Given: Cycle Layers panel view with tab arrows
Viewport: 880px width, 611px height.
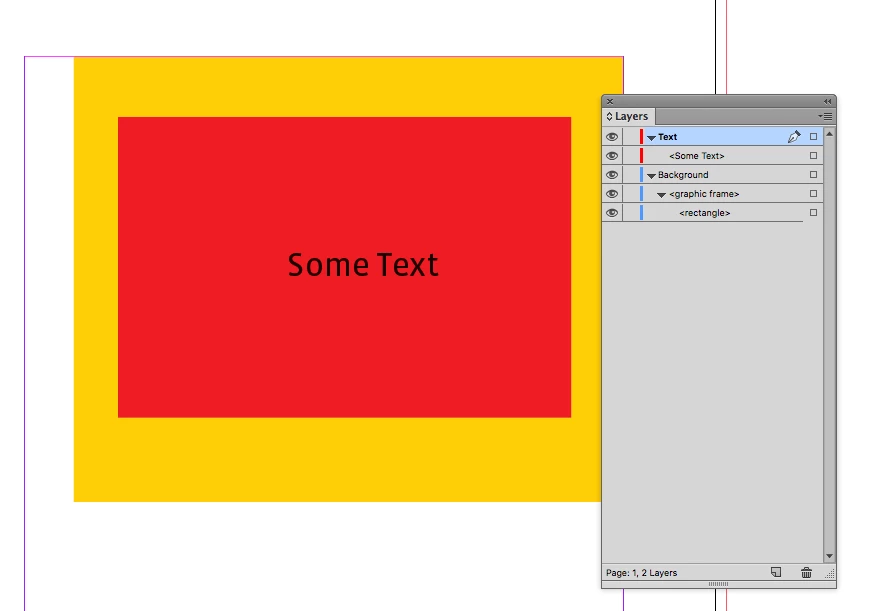Looking at the screenshot, I should pyautogui.click(x=609, y=116).
